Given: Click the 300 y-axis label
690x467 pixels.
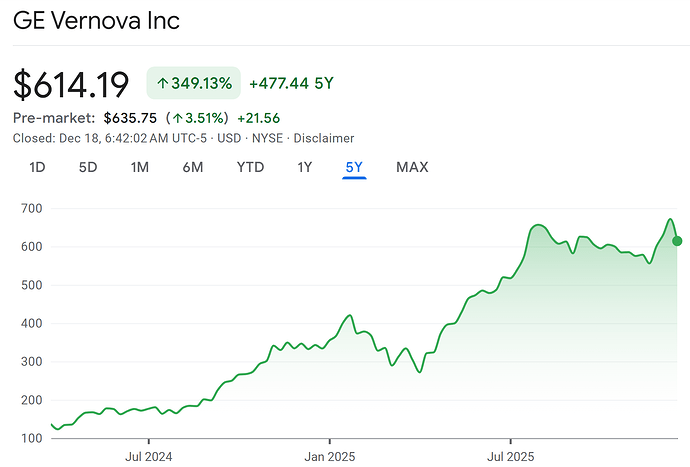Looking at the screenshot, I should pyautogui.click(x=32, y=361).
